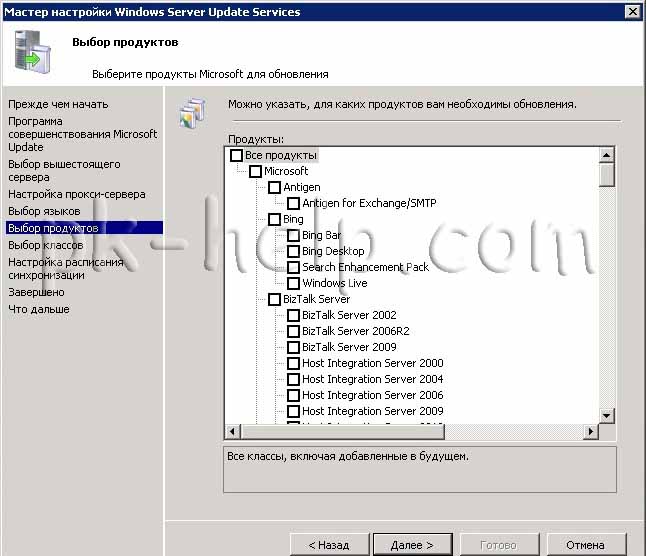Check Host Integration Server 2000 box
This screenshot has height=556, width=646.
pyautogui.click(x=293, y=363)
